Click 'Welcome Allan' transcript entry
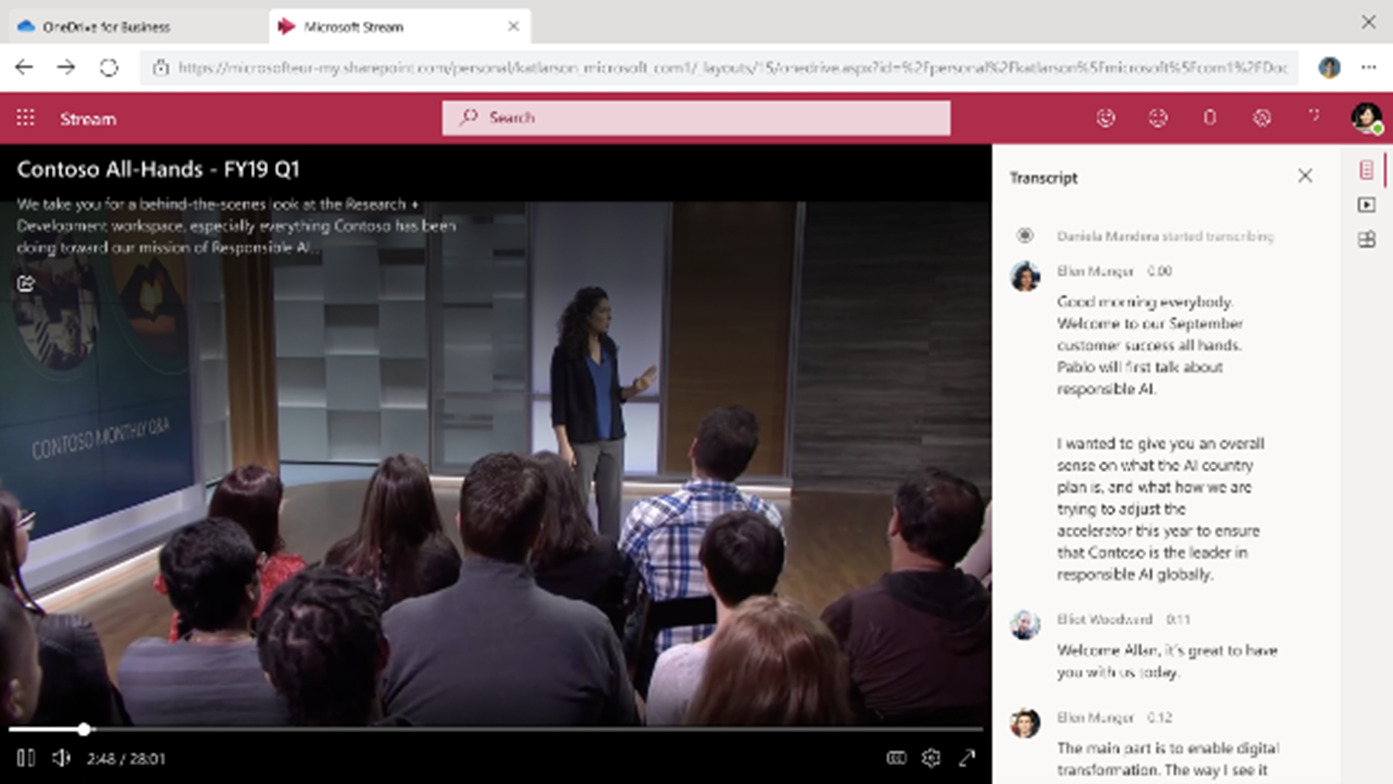The height and width of the screenshot is (784, 1393). [1167, 661]
